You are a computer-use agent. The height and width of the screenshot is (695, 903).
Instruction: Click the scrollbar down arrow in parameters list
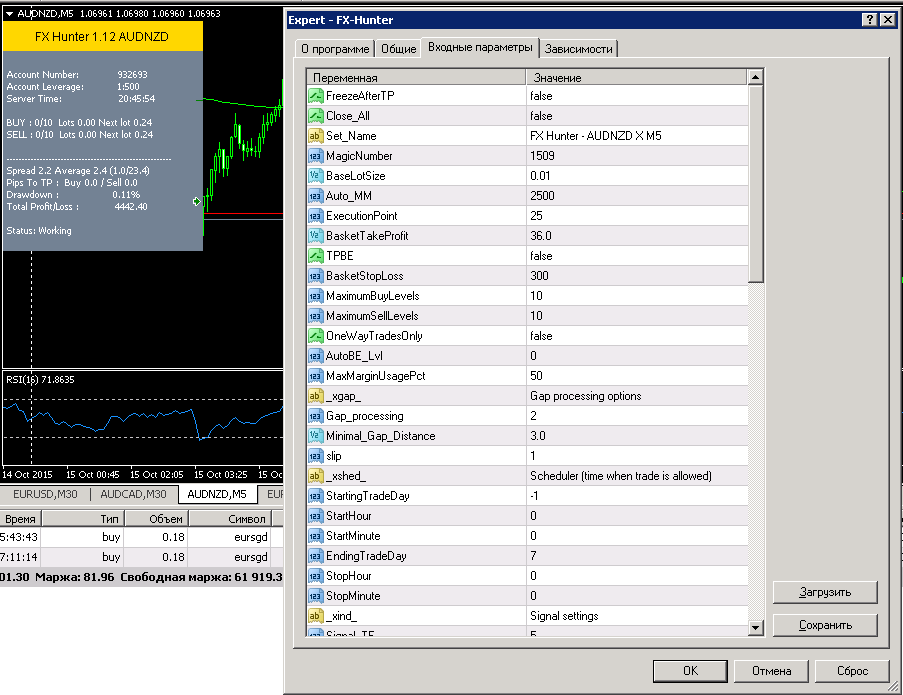pyautogui.click(x=756, y=628)
